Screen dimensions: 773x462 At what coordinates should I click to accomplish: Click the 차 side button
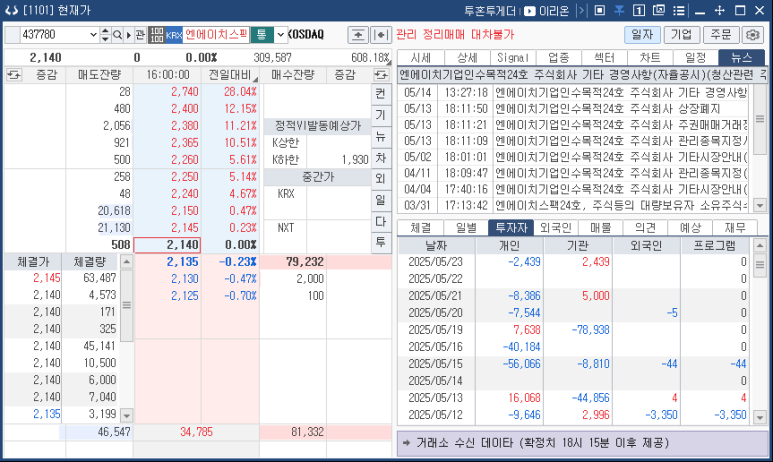pos(381,158)
